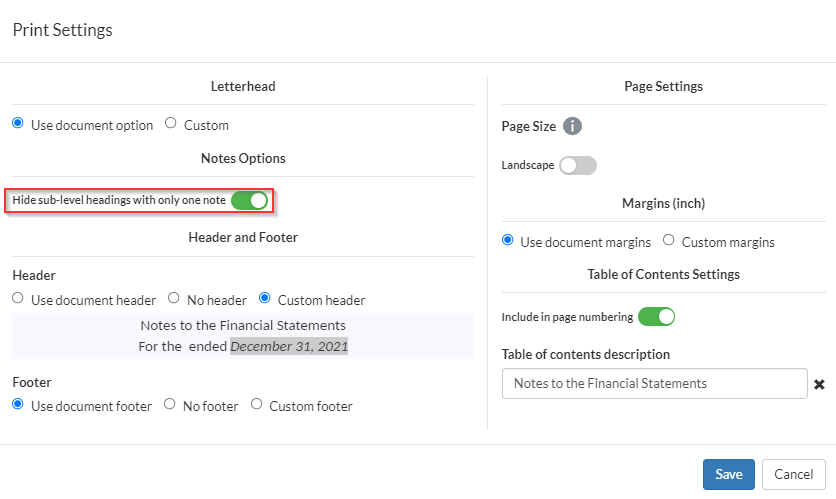Select Custom letterhead radio button
Screen dimensions: 836x499
[171, 124]
